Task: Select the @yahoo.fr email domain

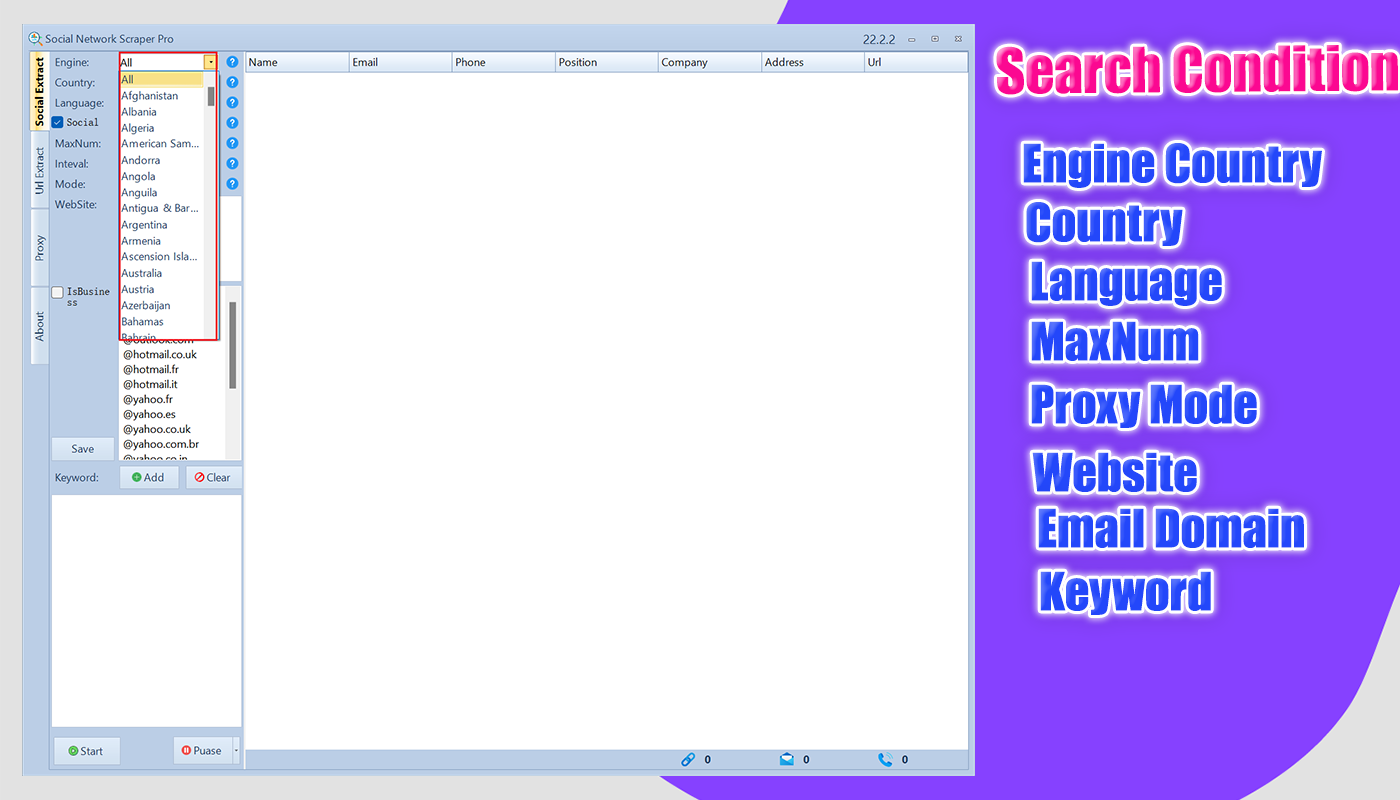Action: coord(148,399)
